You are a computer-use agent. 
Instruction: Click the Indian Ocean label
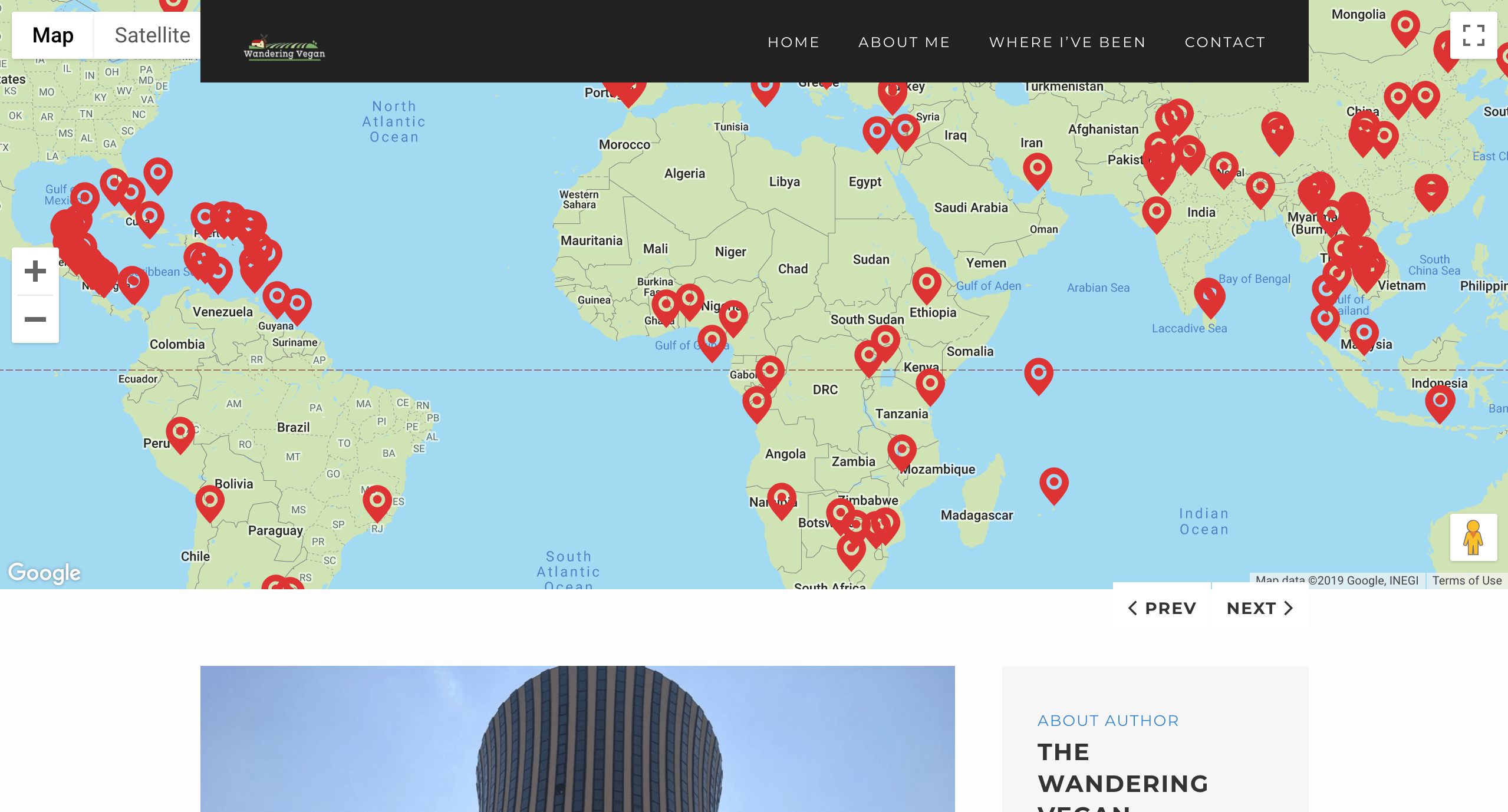coord(1204,521)
